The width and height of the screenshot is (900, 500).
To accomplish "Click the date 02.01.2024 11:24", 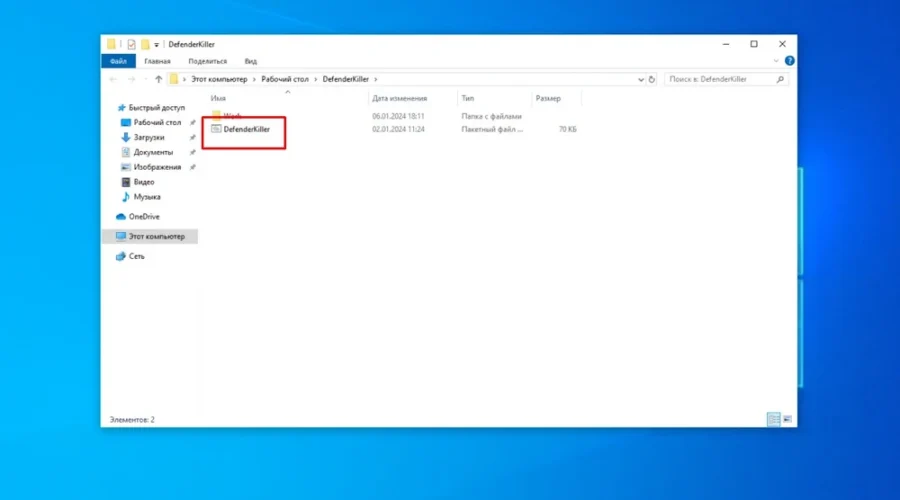I will (398, 129).
